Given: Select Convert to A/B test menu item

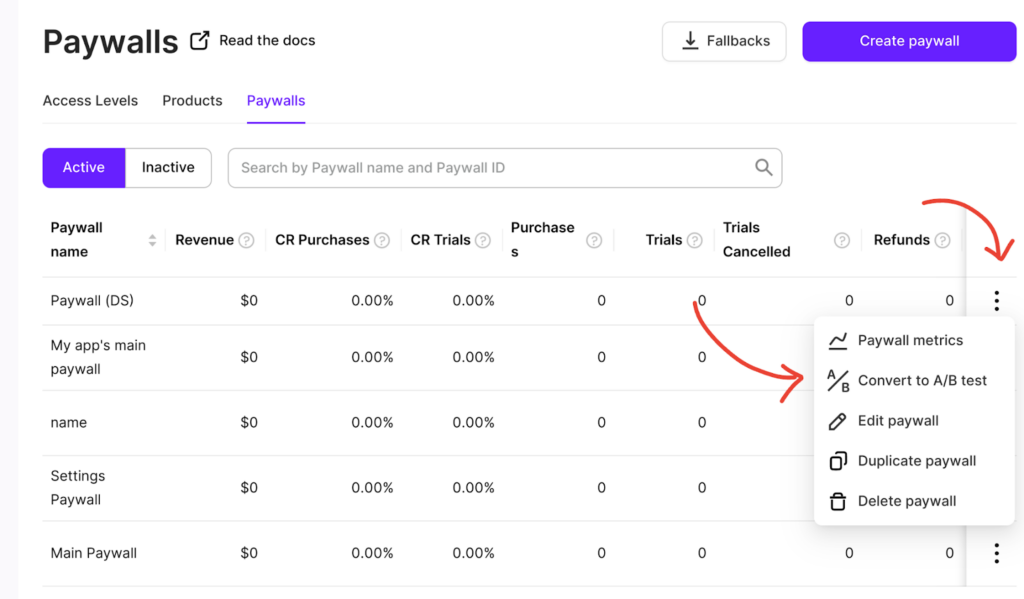Looking at the screenshot, I should coord(921,381).
